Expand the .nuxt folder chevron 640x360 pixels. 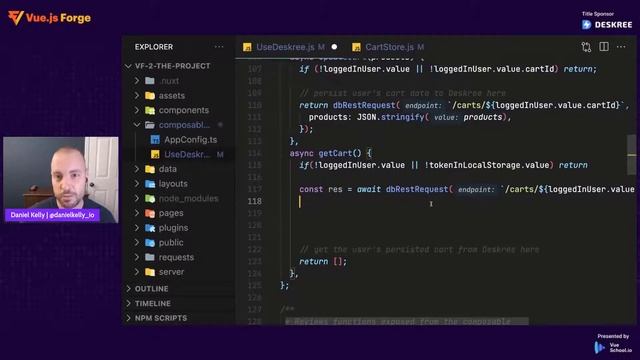(137, 81)
